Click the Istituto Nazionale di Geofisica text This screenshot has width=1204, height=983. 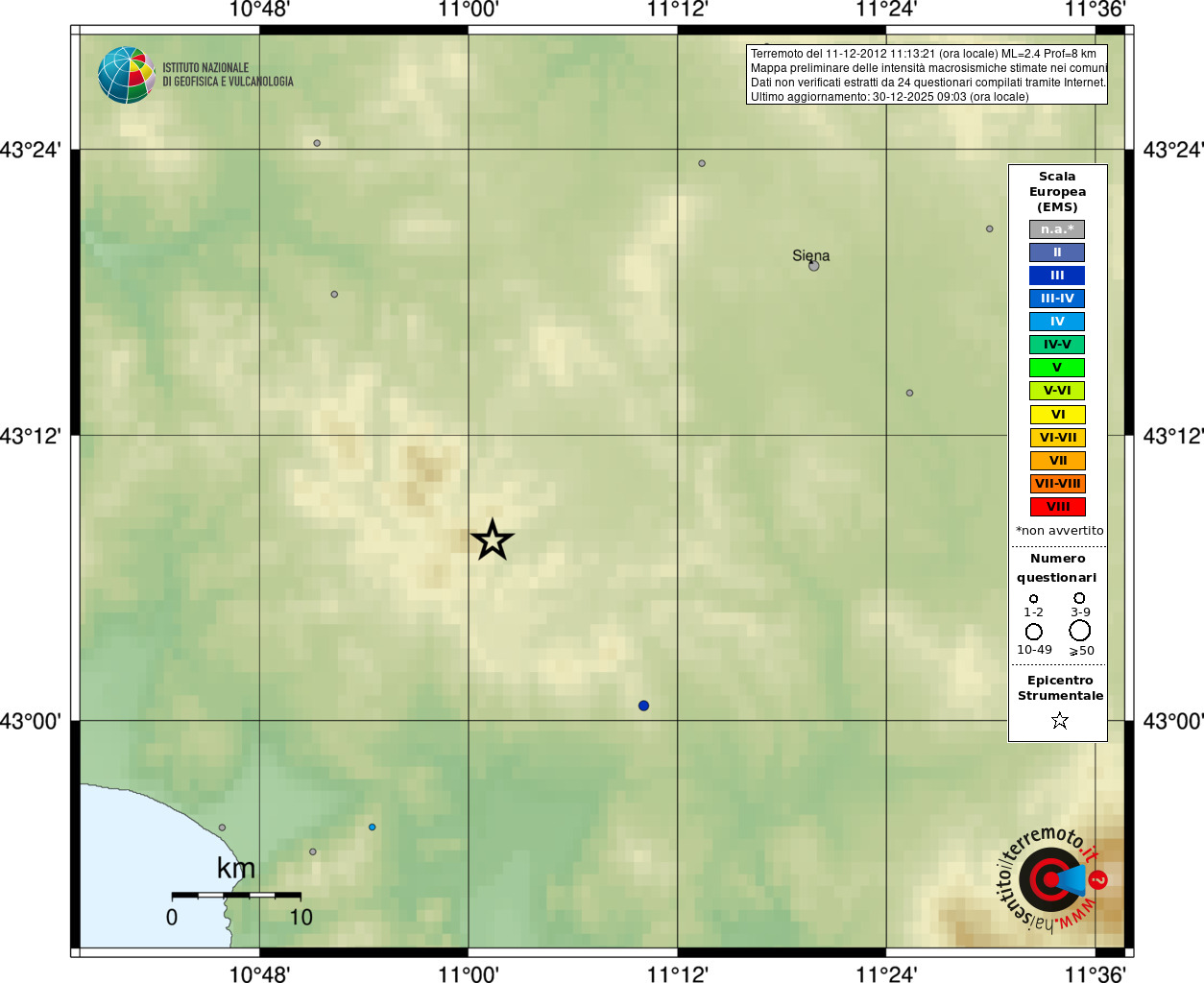tap(228, 75)
